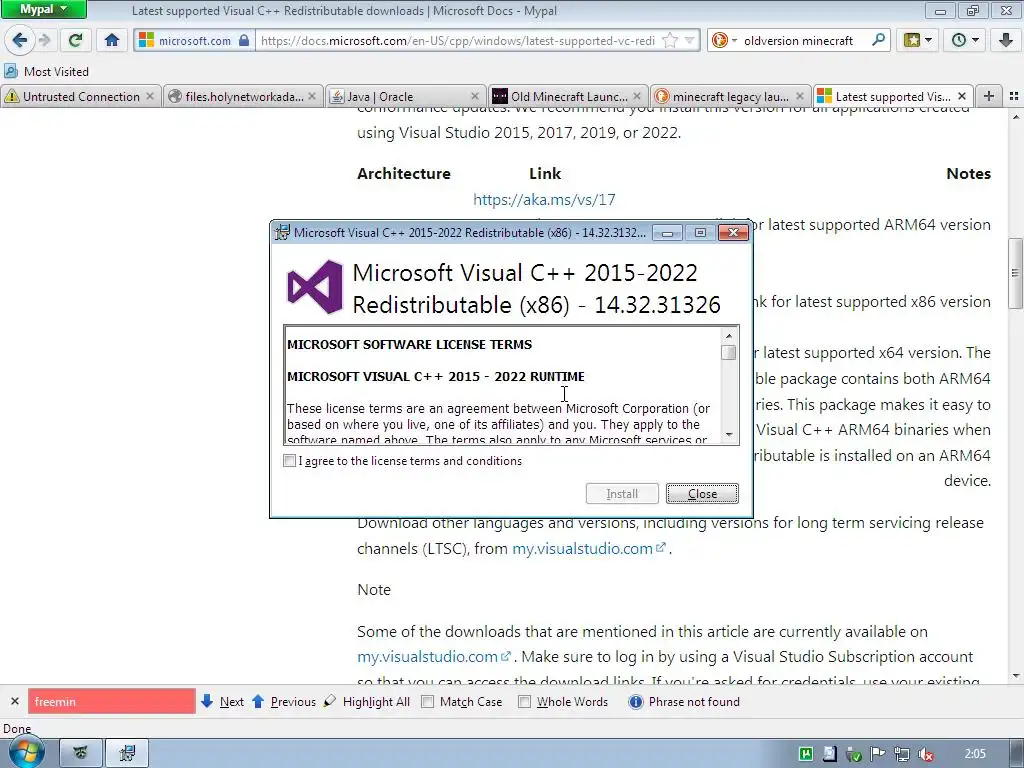Click the Windows Start orb

26,753
